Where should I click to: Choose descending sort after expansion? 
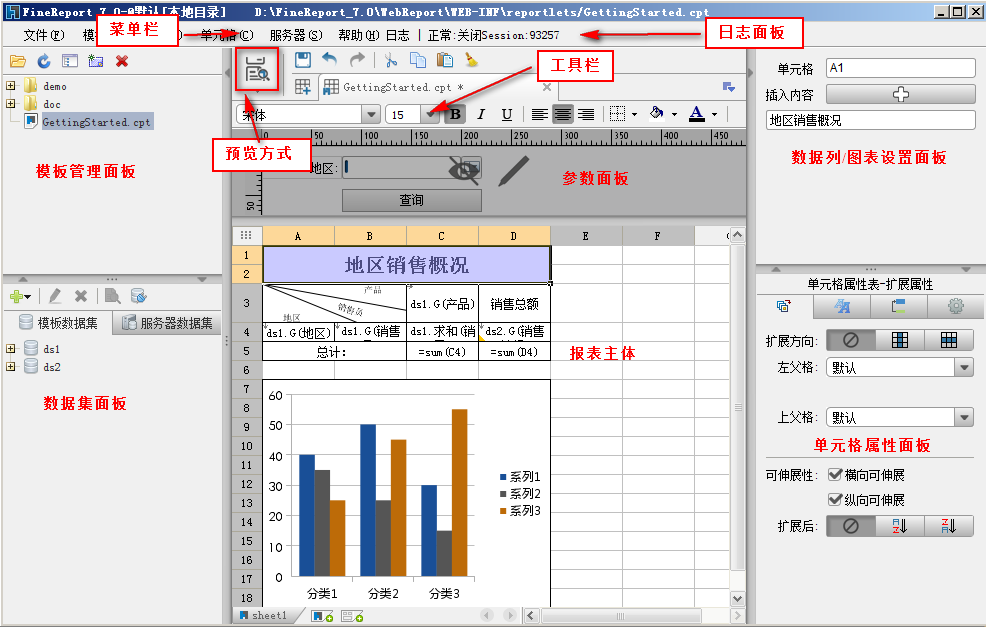tap(949, 526)
